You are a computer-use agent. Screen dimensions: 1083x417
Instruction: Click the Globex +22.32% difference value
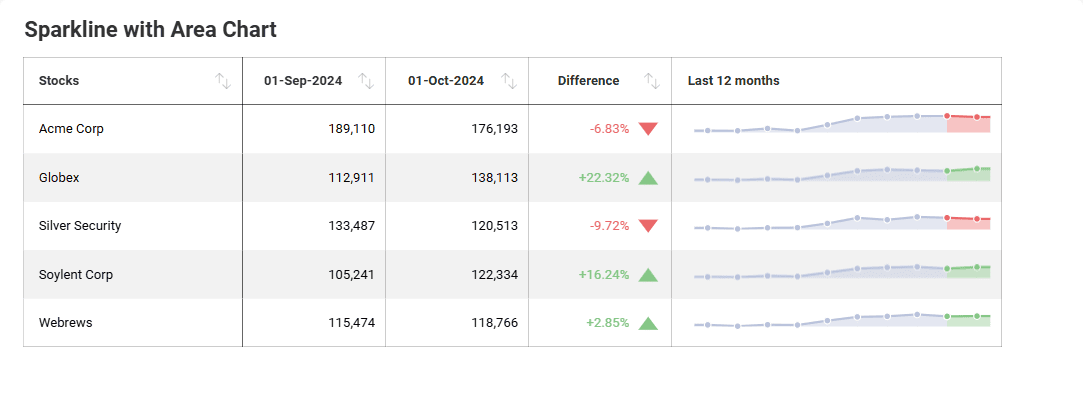point(604,177)
